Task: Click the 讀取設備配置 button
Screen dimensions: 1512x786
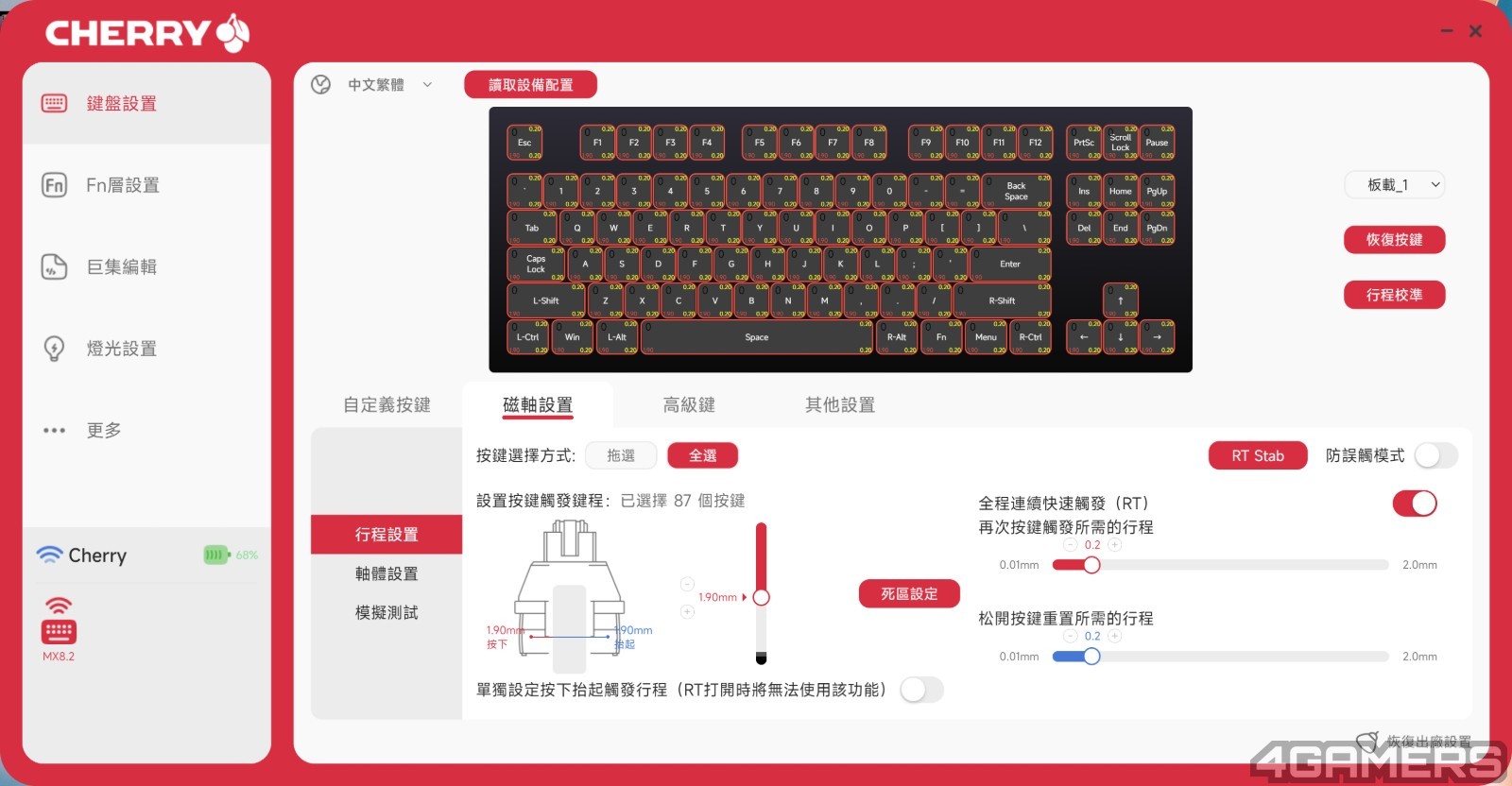Action: pyautogui.click(x=530, y=85)
